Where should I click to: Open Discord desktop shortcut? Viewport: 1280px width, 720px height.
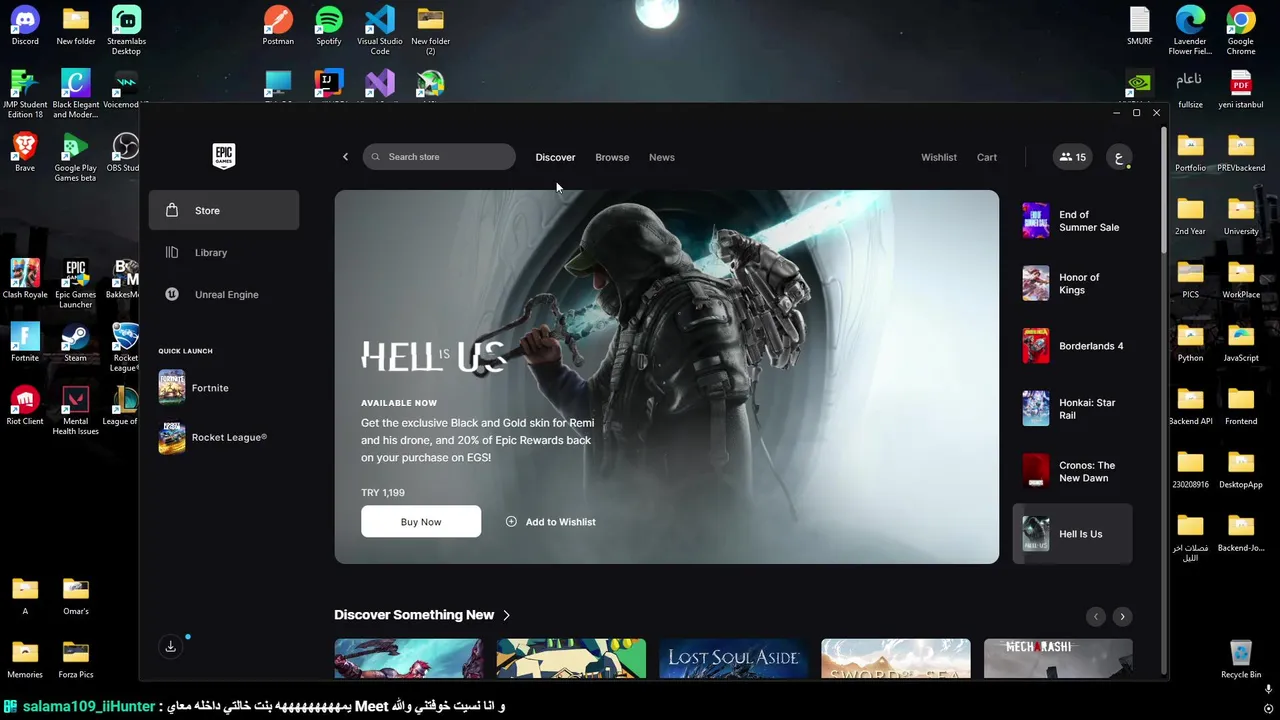coord(25,26)
